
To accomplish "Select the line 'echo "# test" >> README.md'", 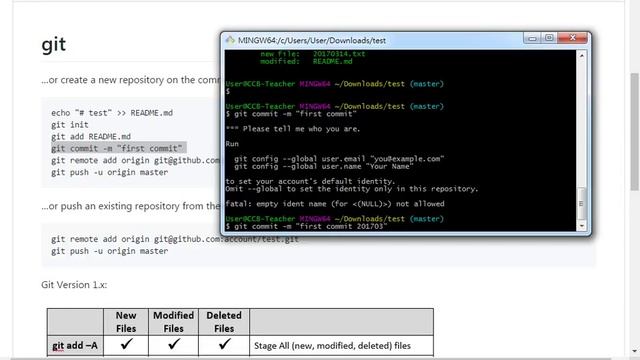I will pos(112,113).
